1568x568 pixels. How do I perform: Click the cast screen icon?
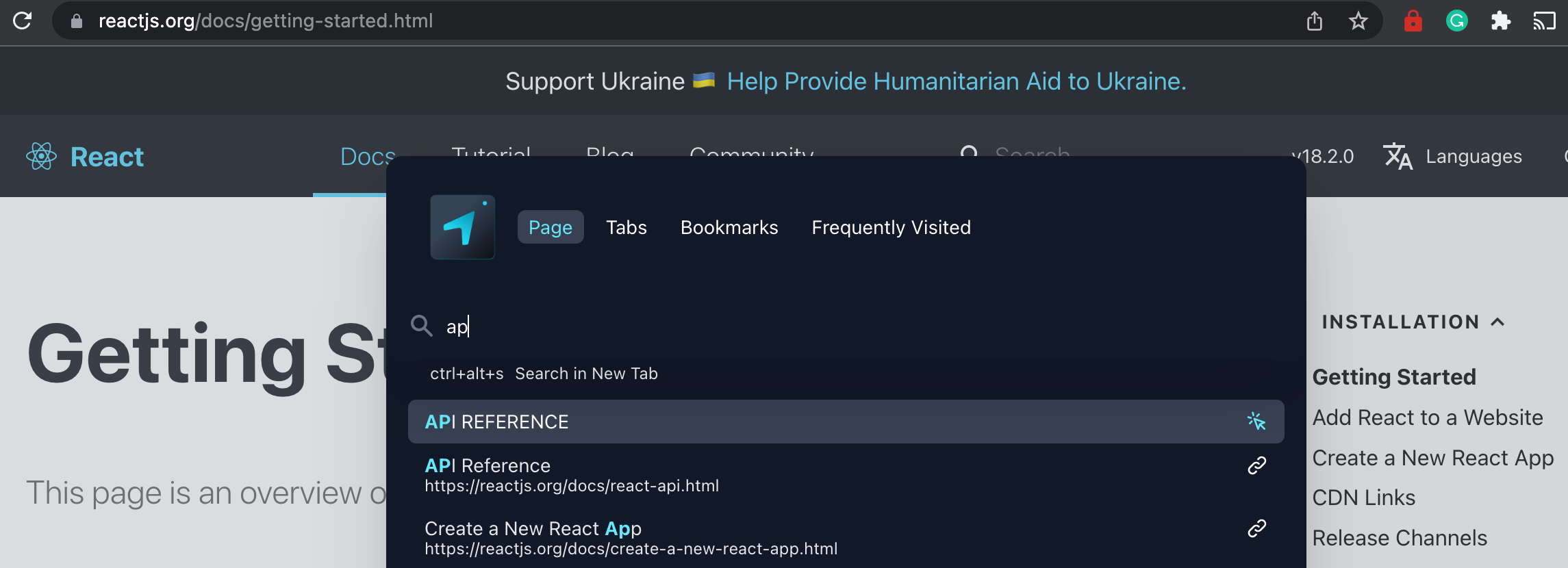(x=1544, y=21)
